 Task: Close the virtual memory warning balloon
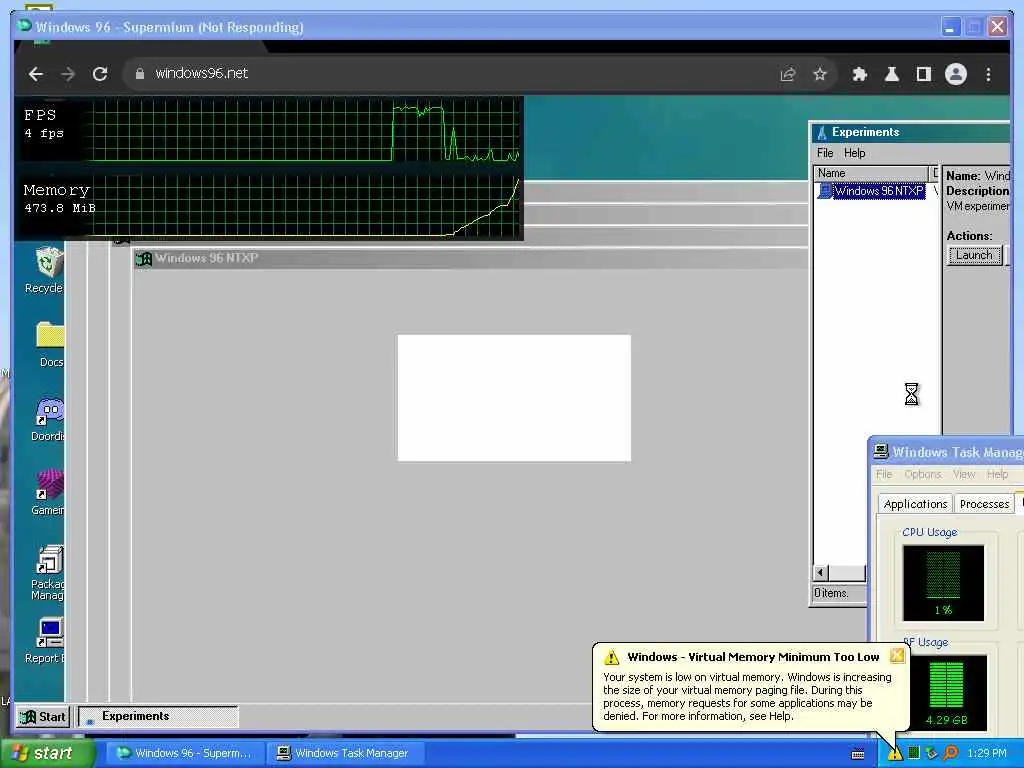pos(897,656)
